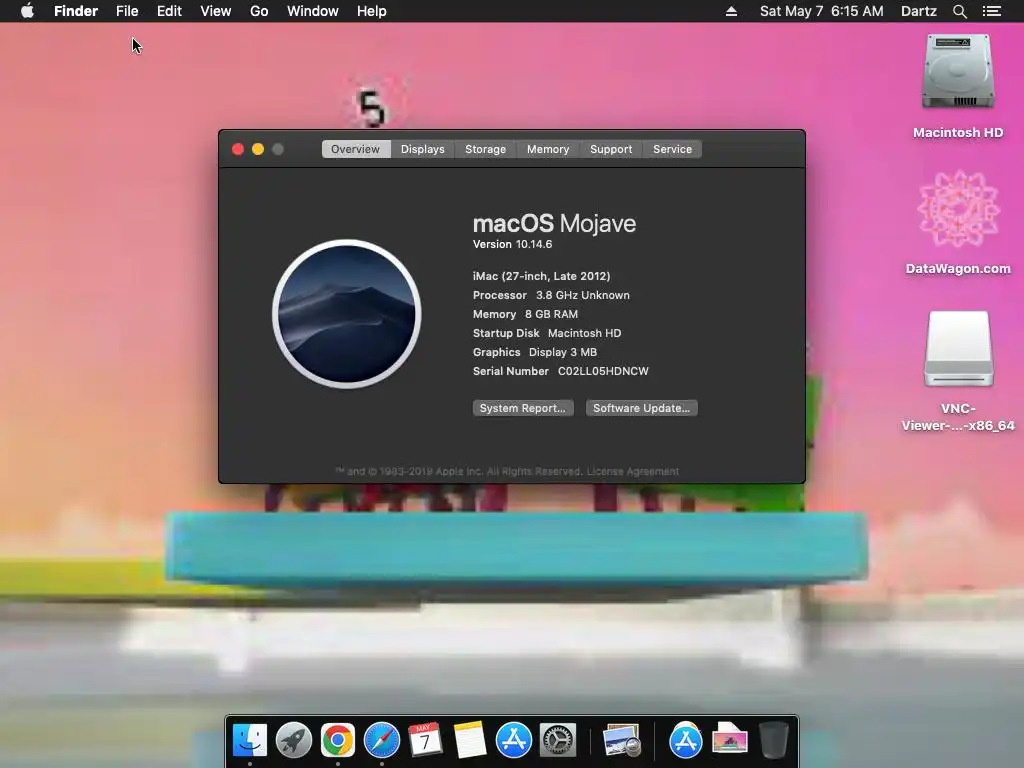The height and width of the screenshot is (768, 1024).
Task: Open Notes from the Dock
Action: (470, 741)
